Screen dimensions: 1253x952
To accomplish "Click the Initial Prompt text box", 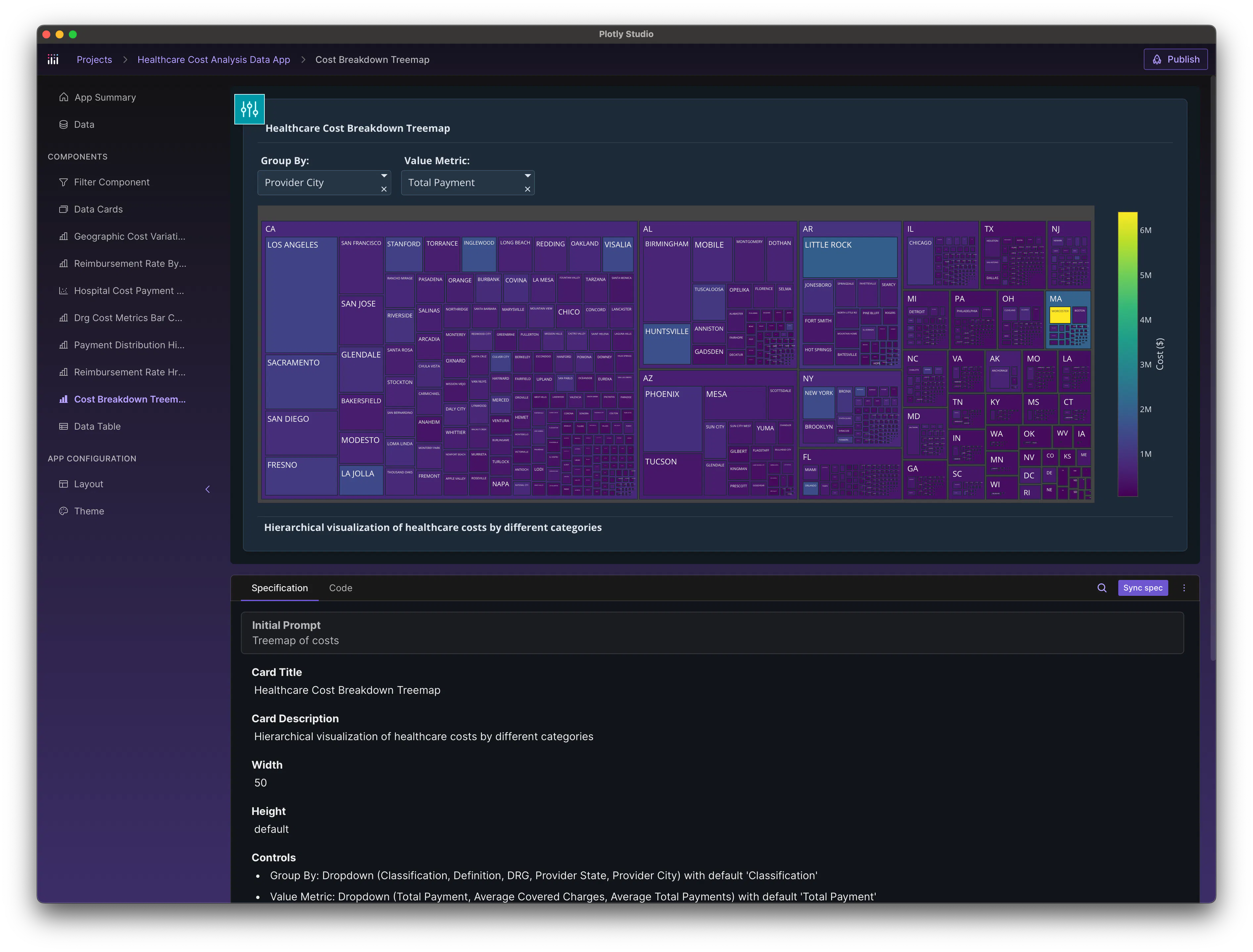I will 712,633.
